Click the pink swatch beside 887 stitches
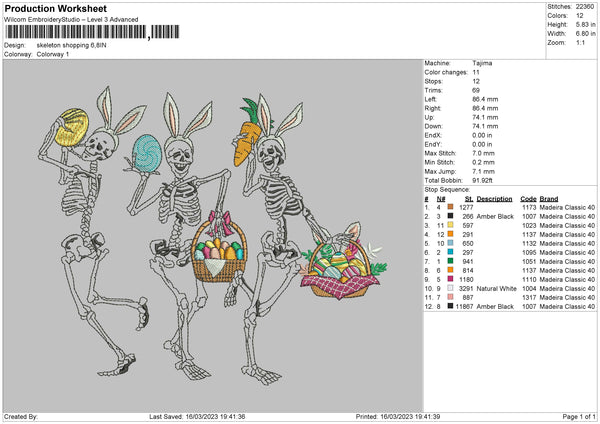Image resolution: width=600 pixels, height=424 pixels. [450, 297]
